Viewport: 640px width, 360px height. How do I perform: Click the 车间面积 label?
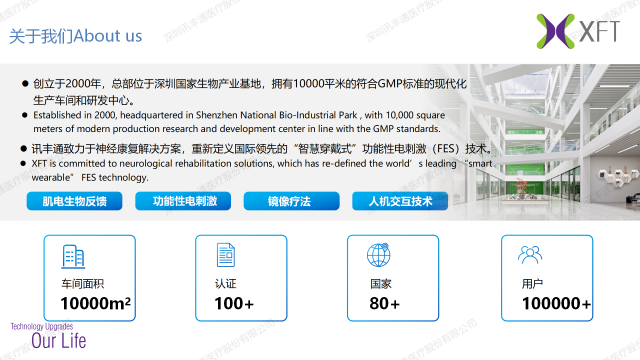[83, 284]
